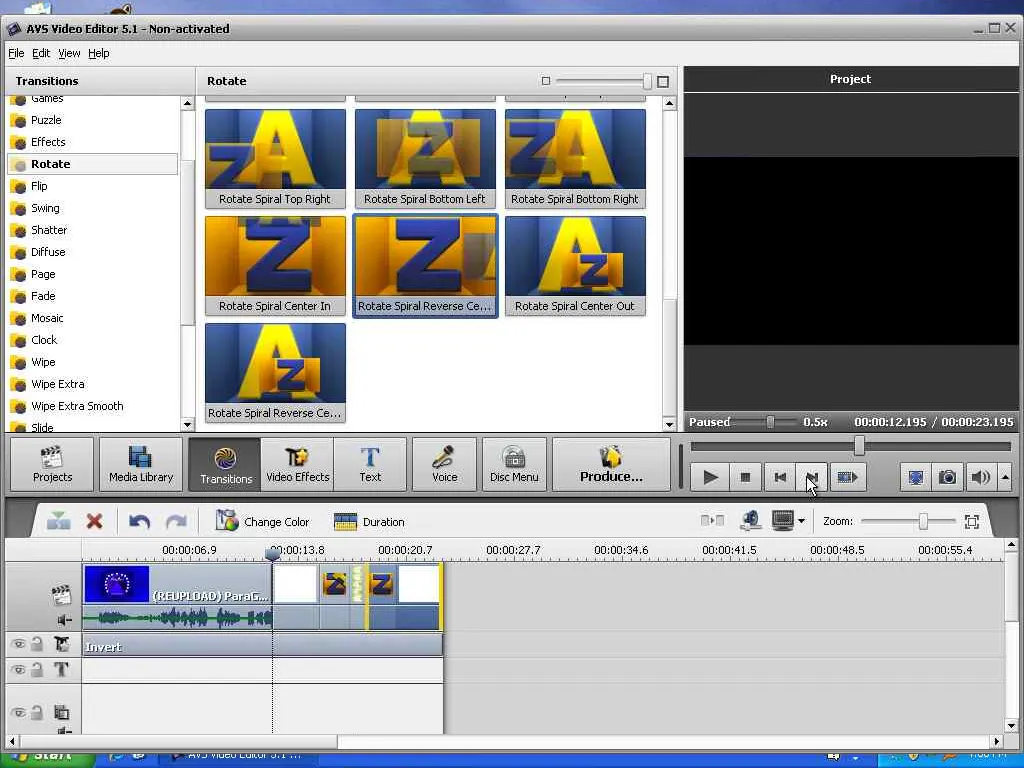Select the Effects transition category
Viewport: 1024px width, 768px height.
[48, 142]
